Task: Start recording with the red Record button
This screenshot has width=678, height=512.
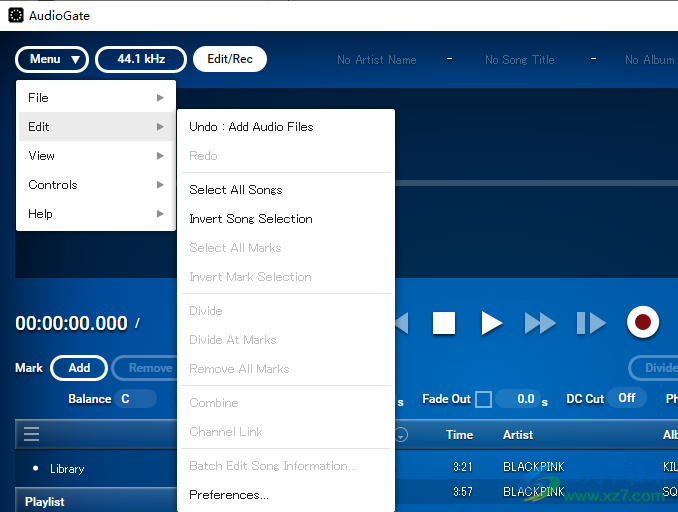Action: point(643,323)
